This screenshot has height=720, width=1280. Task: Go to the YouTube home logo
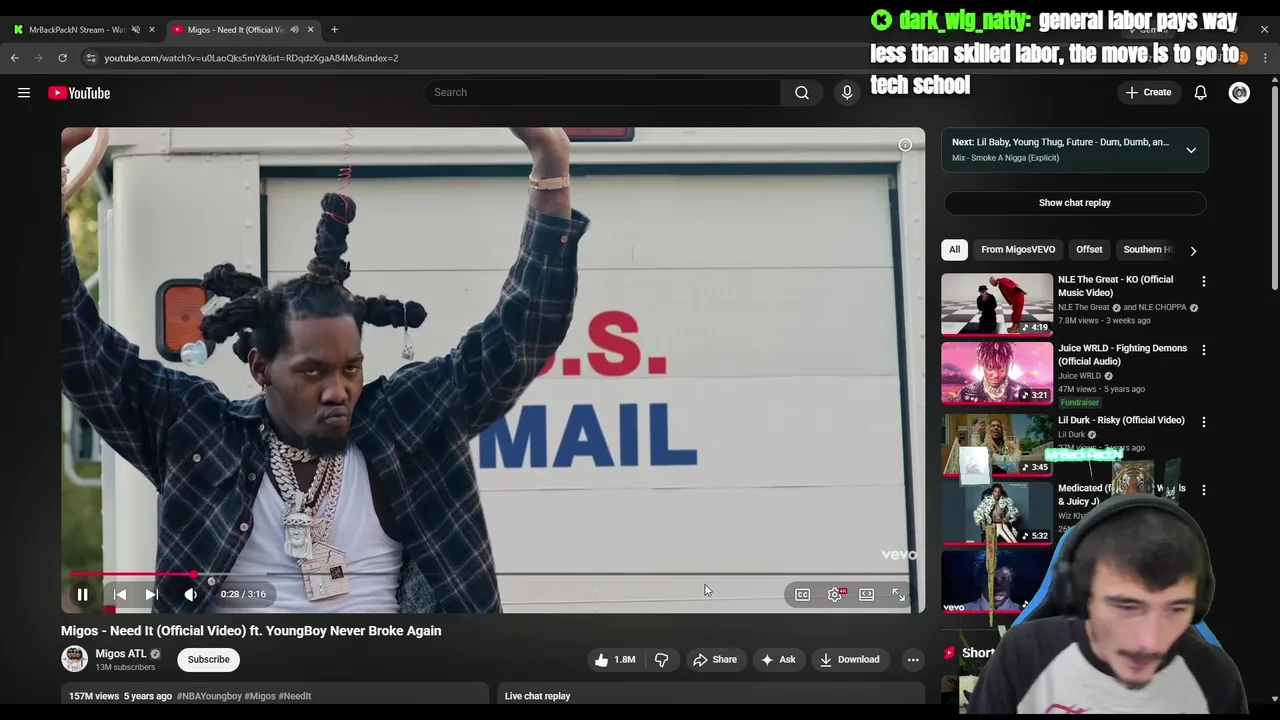tap(79, 93)
